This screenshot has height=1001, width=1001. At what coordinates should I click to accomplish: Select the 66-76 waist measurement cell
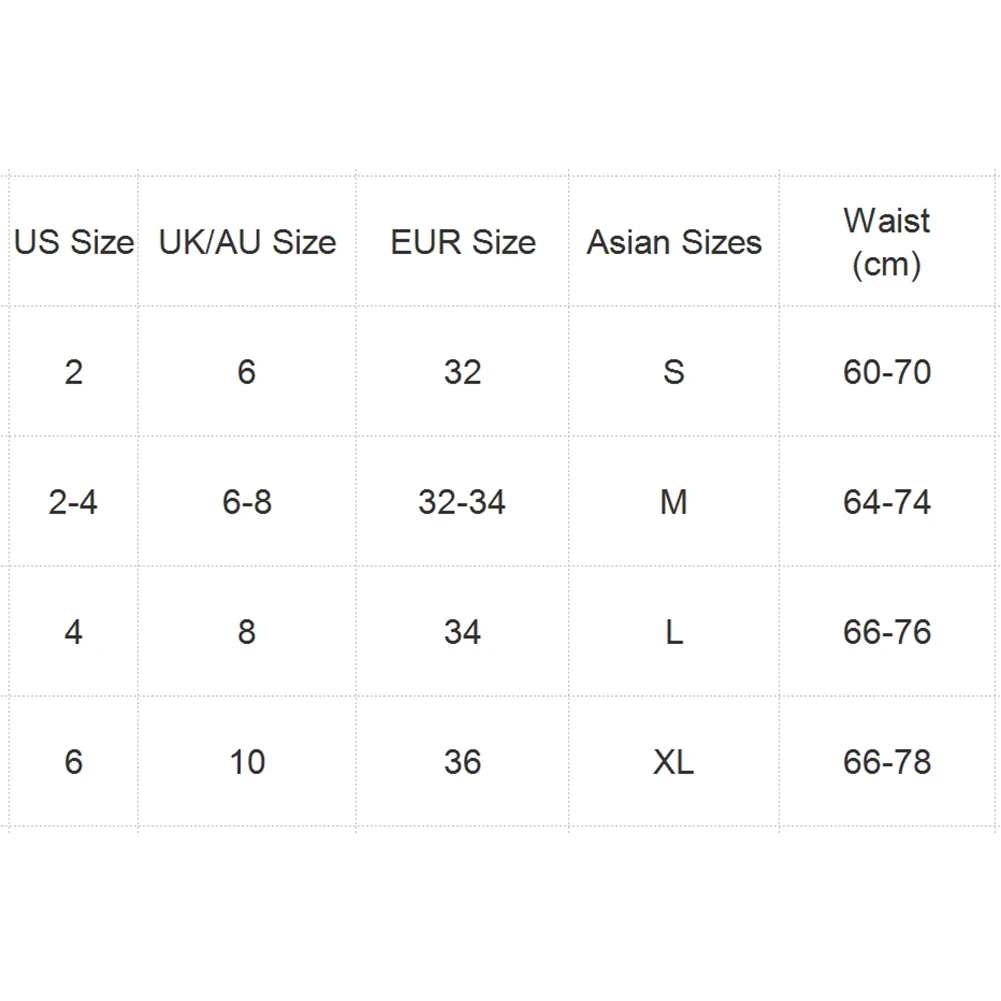[886, 632]
